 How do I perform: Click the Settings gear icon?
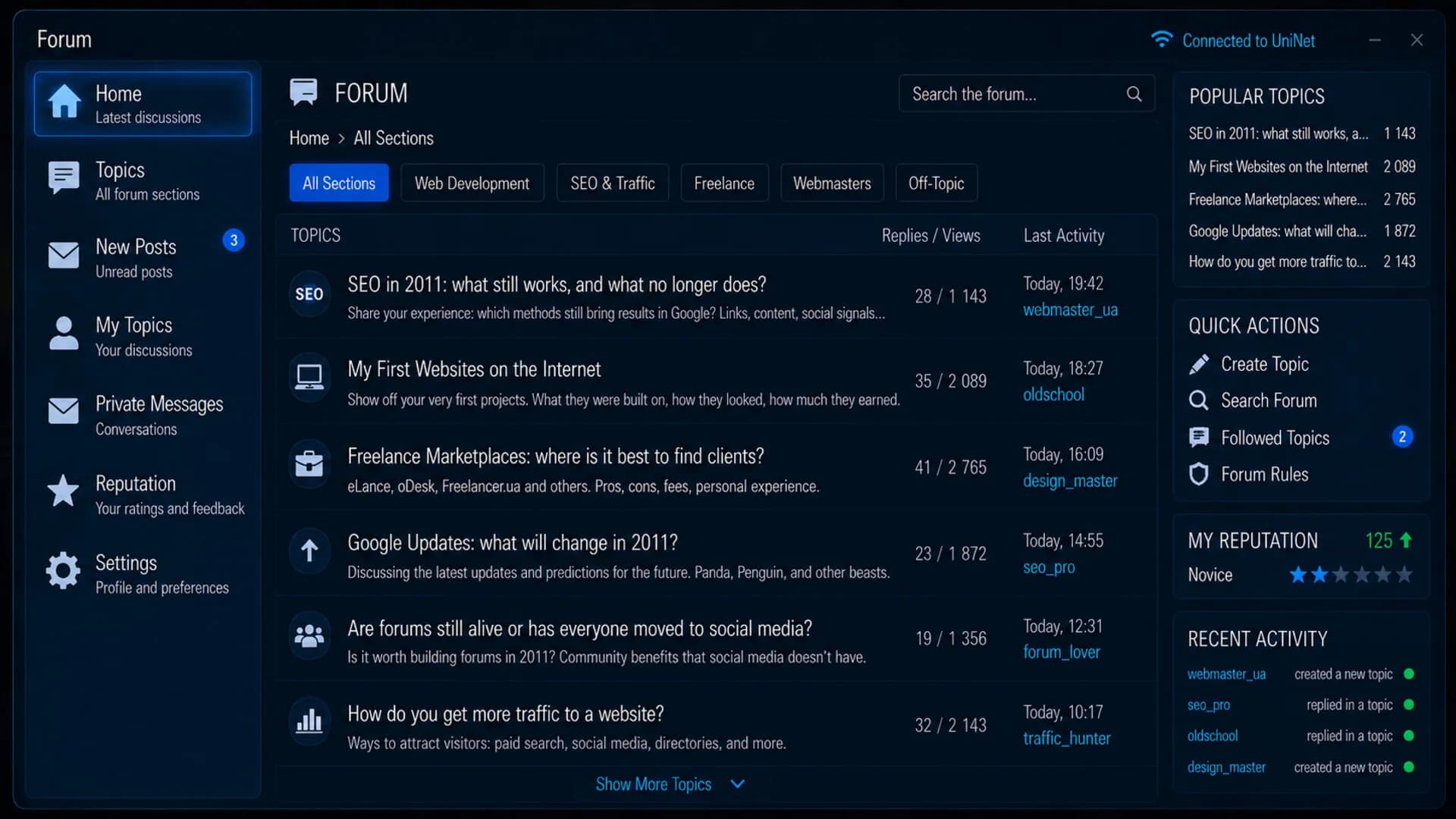(x=63, y=570)
